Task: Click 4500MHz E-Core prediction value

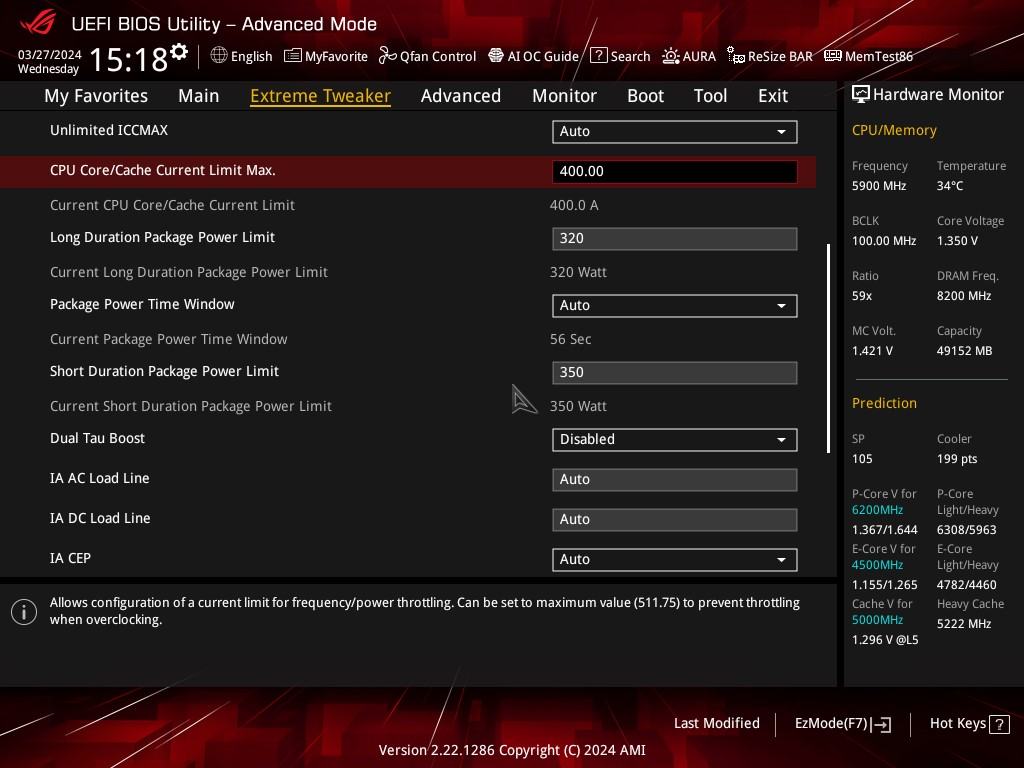Action: [877, 565]
